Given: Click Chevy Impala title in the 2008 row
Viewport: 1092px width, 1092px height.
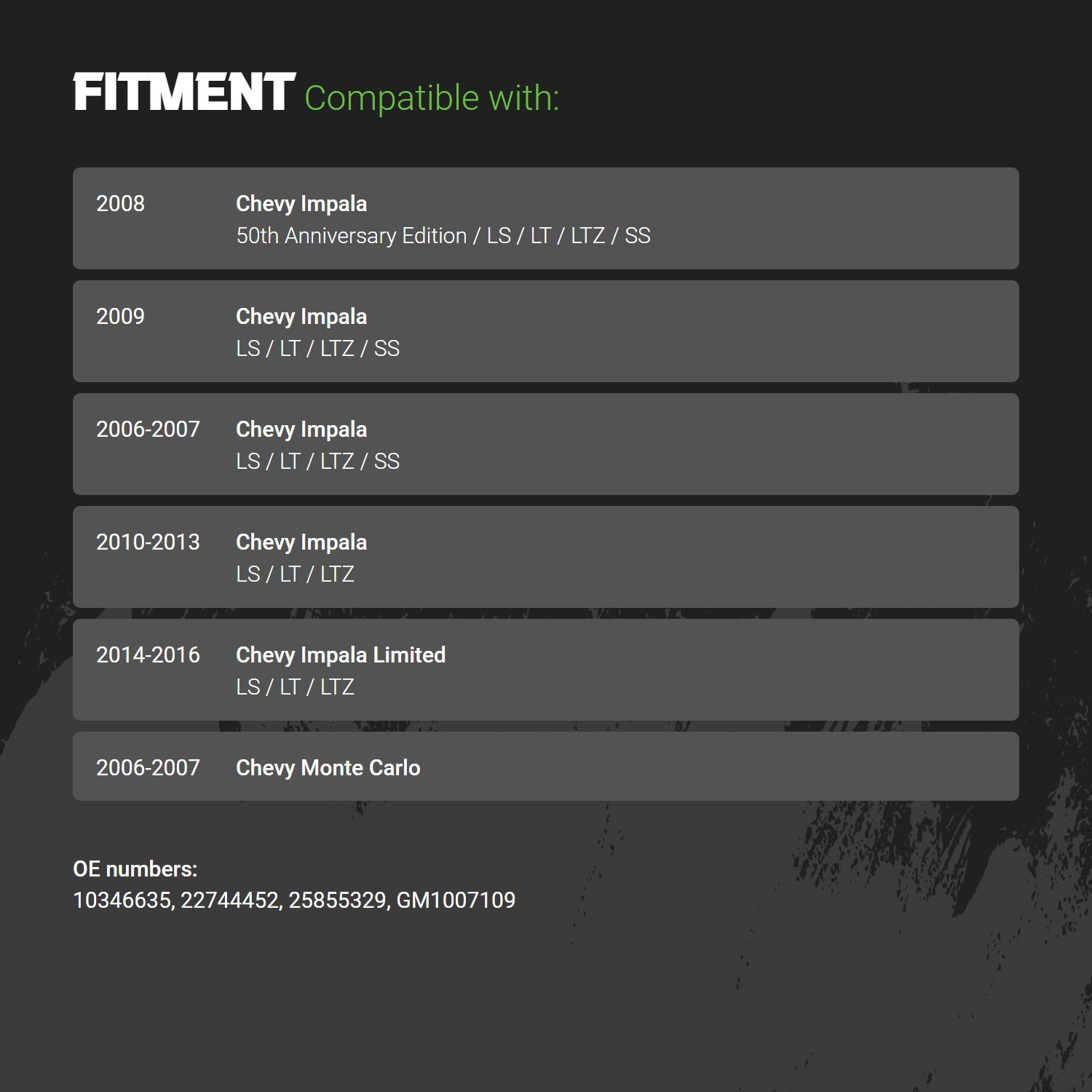Looking at the screenshot, I should click(x=301, y=204).
